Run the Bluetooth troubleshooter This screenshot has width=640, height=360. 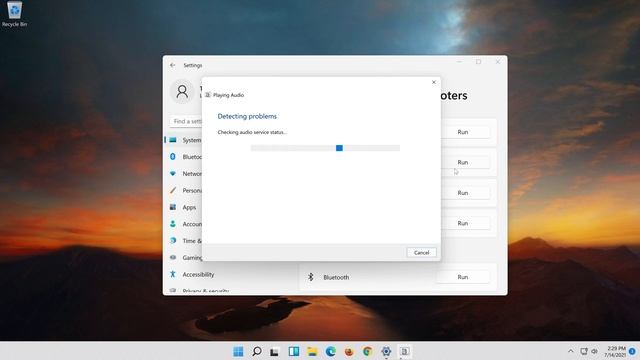tap(462, 277)
